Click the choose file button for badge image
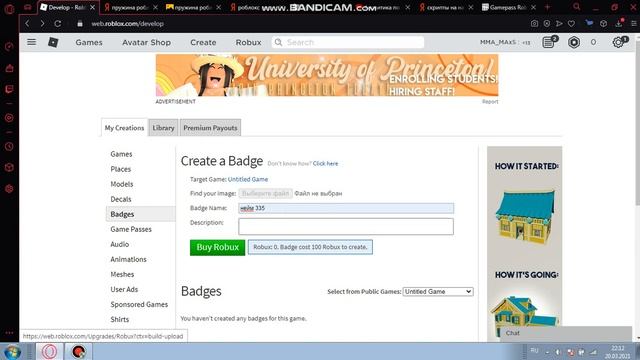The height and width of the screenshot is (360, 640). click(265, 193)
